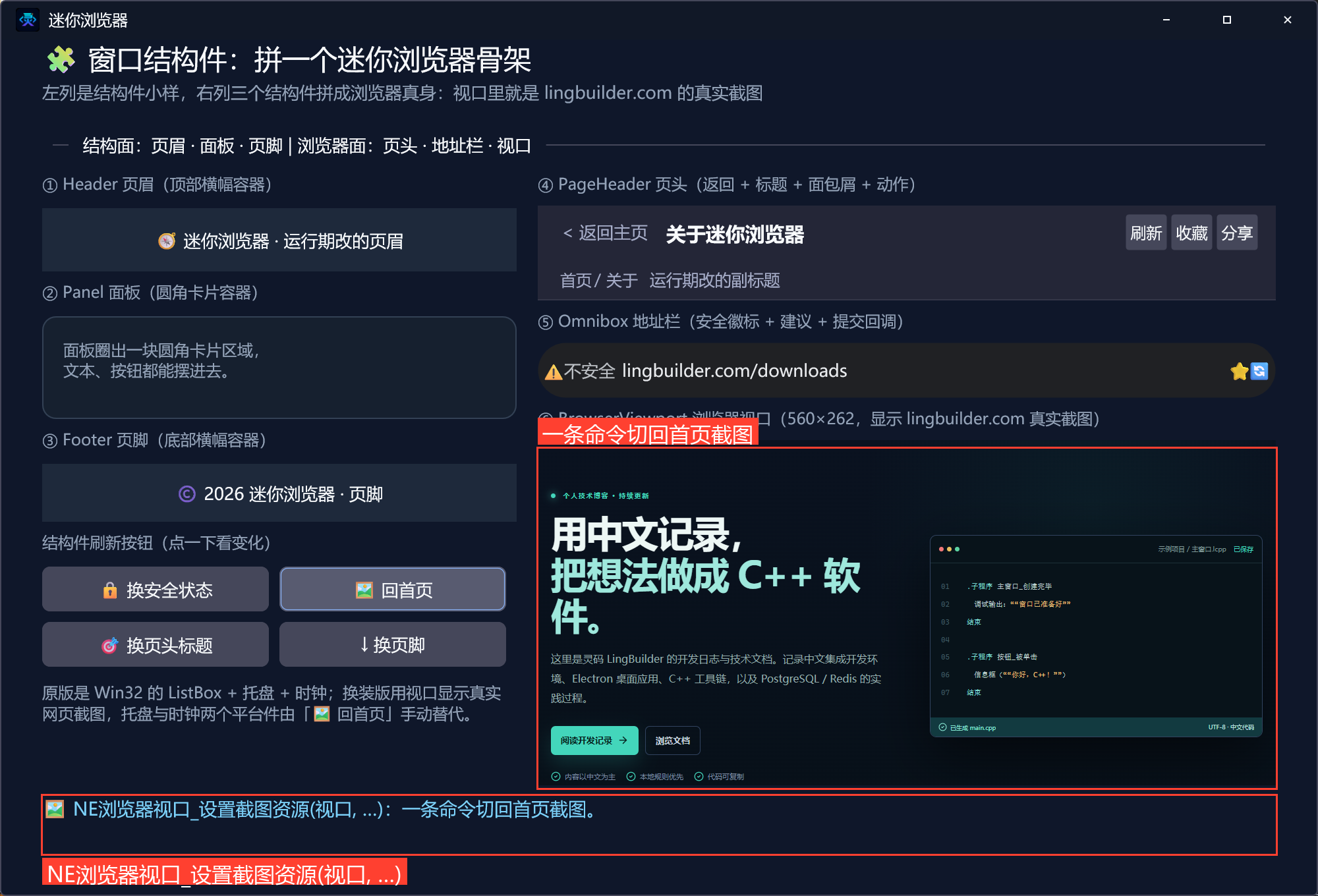Screen dimensions: 1318x896
Task: Click 阅读开发记录 in the viewport screenshot
Action: pyautogui.click(x=594, y=741)
